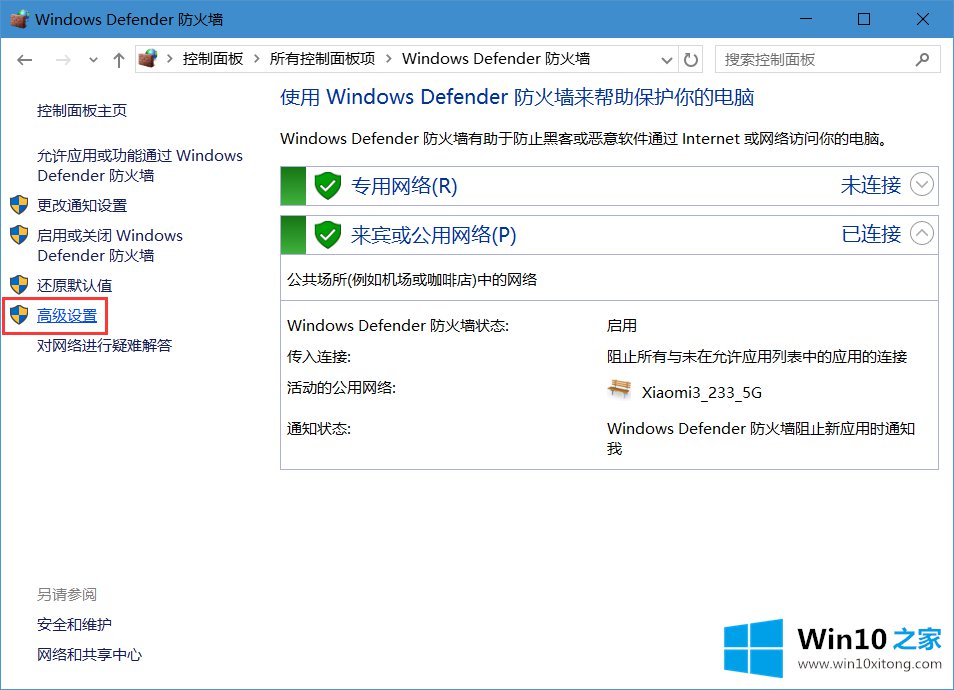Click 来宾或公用网络(P) heading
Image resolution: width=954 pixels, height=690 pixels.
[433, 235]
